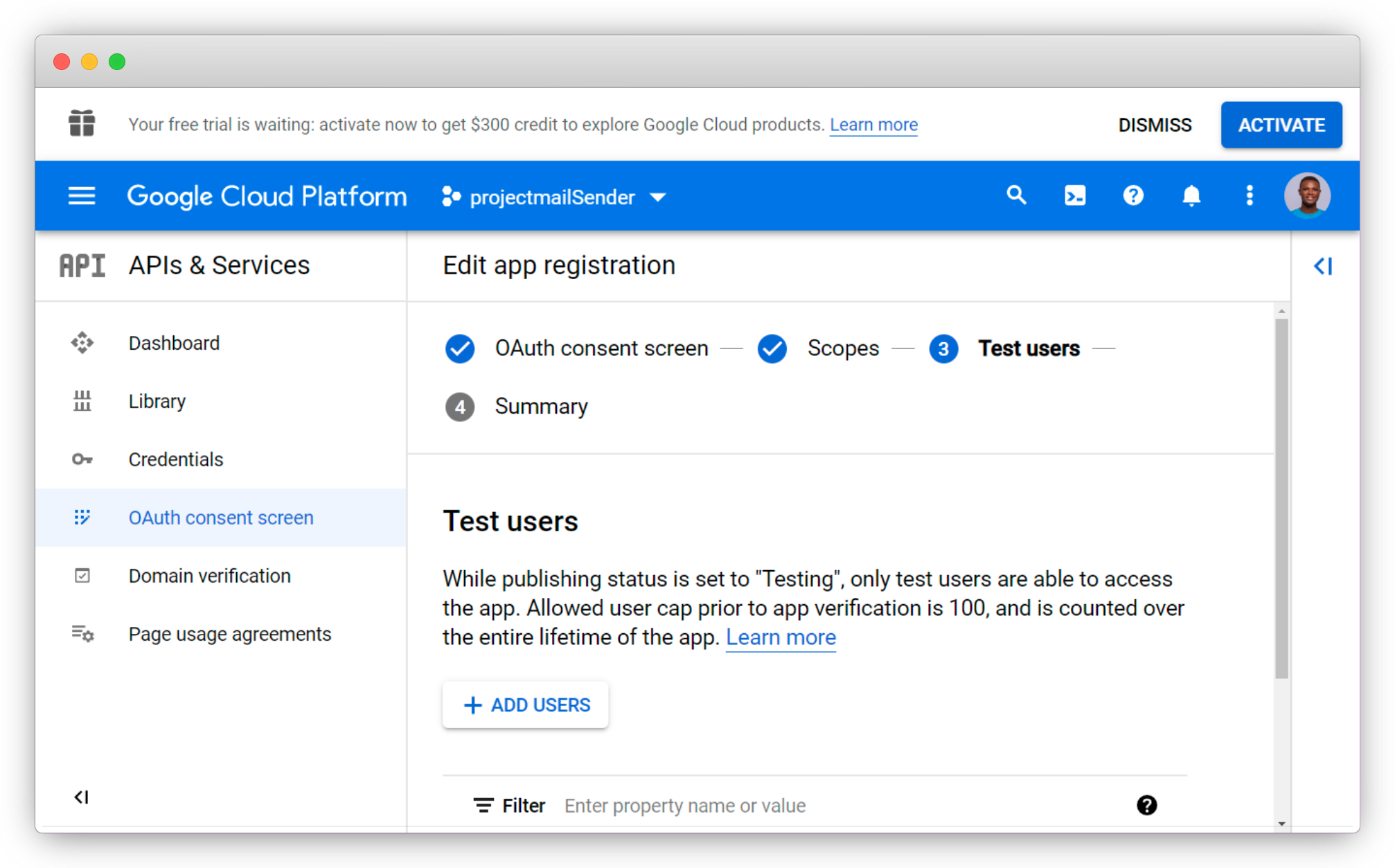Click the ADD USERS button
This screenshot has width=1395, height=868.
pyautogui.click(x=526, y=705)
